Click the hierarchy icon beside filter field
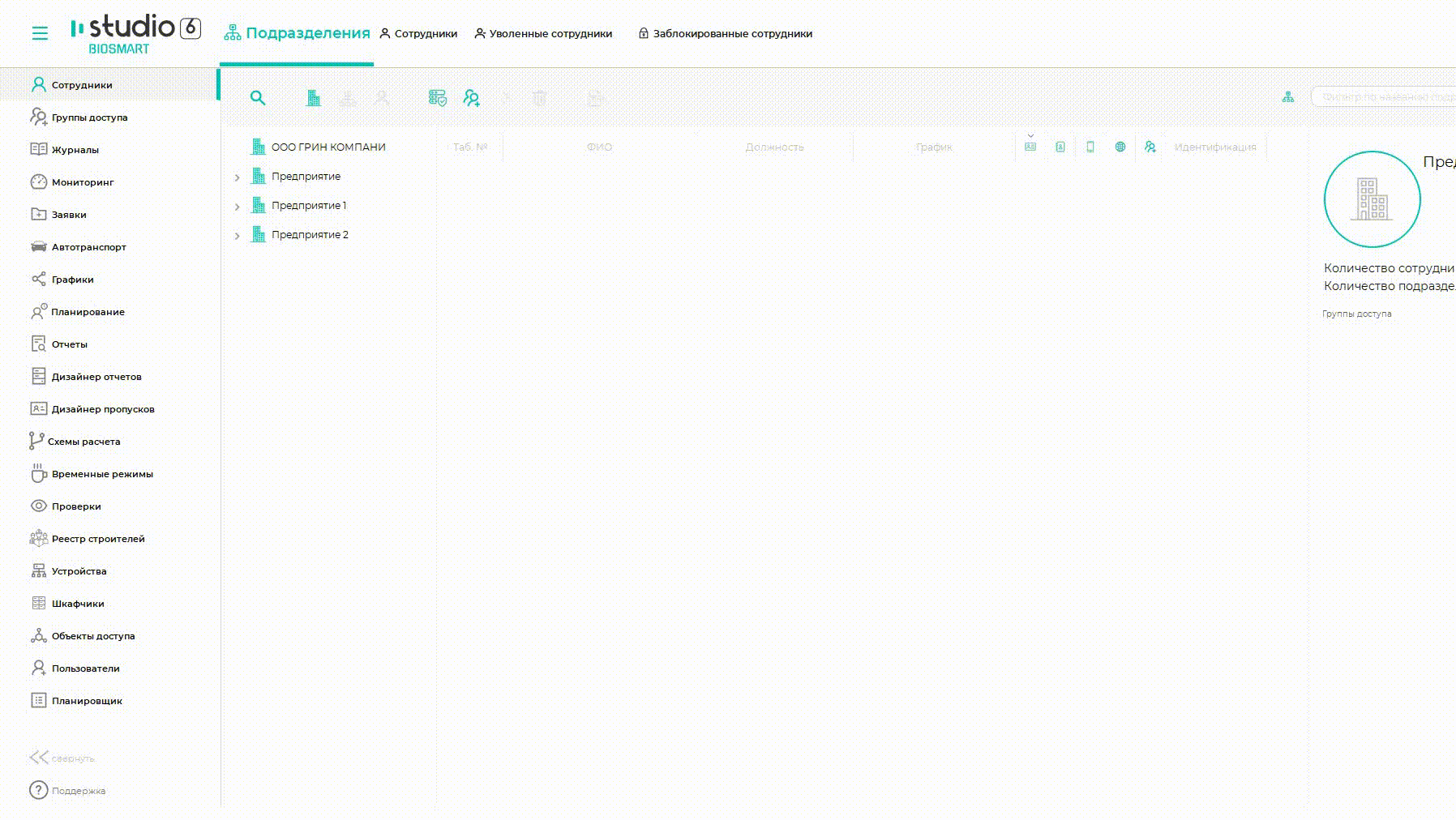The height and width of the screenshot is (820, 1456). point(1288,97)
